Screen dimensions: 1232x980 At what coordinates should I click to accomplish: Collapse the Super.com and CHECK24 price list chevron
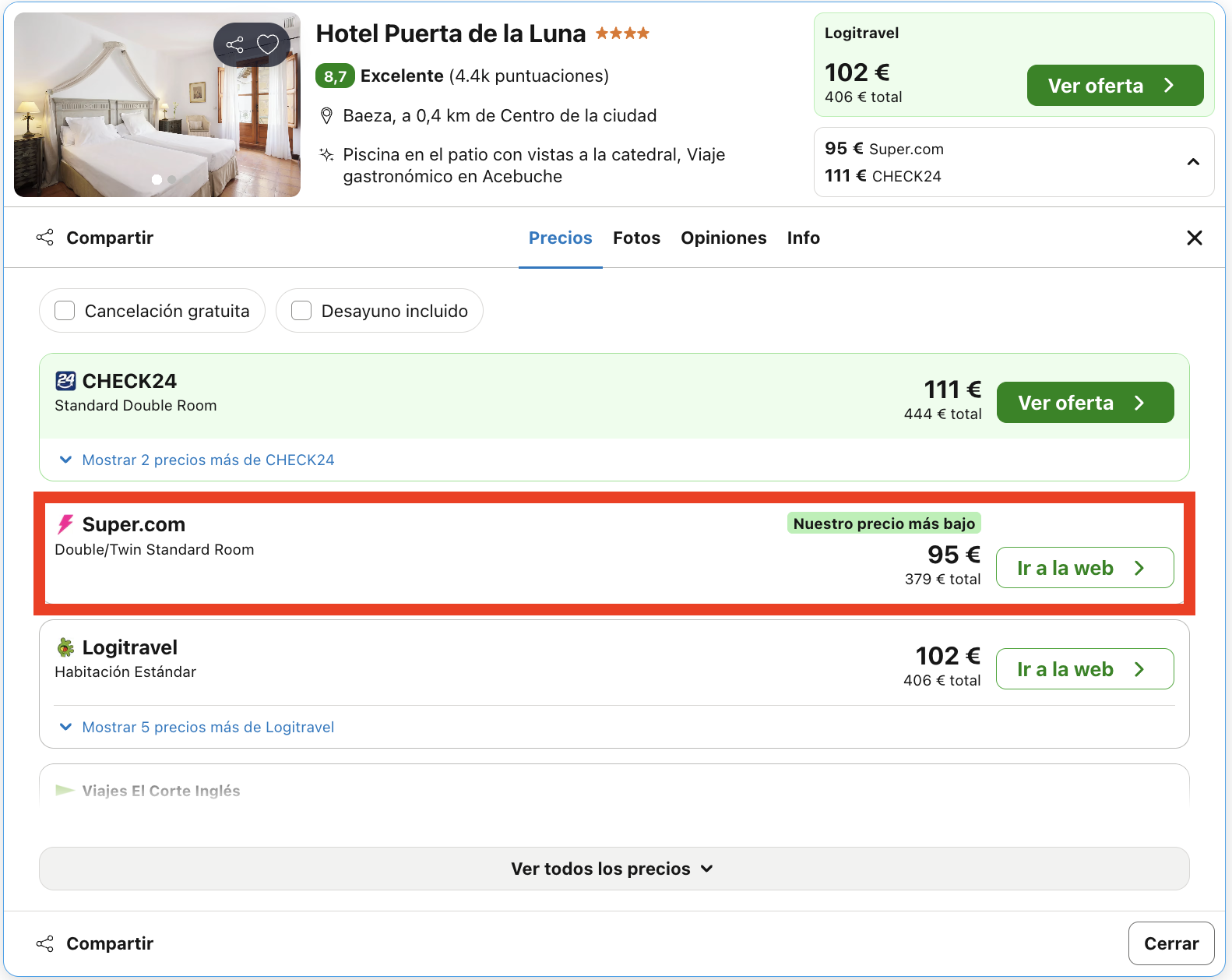[1193, 162]
